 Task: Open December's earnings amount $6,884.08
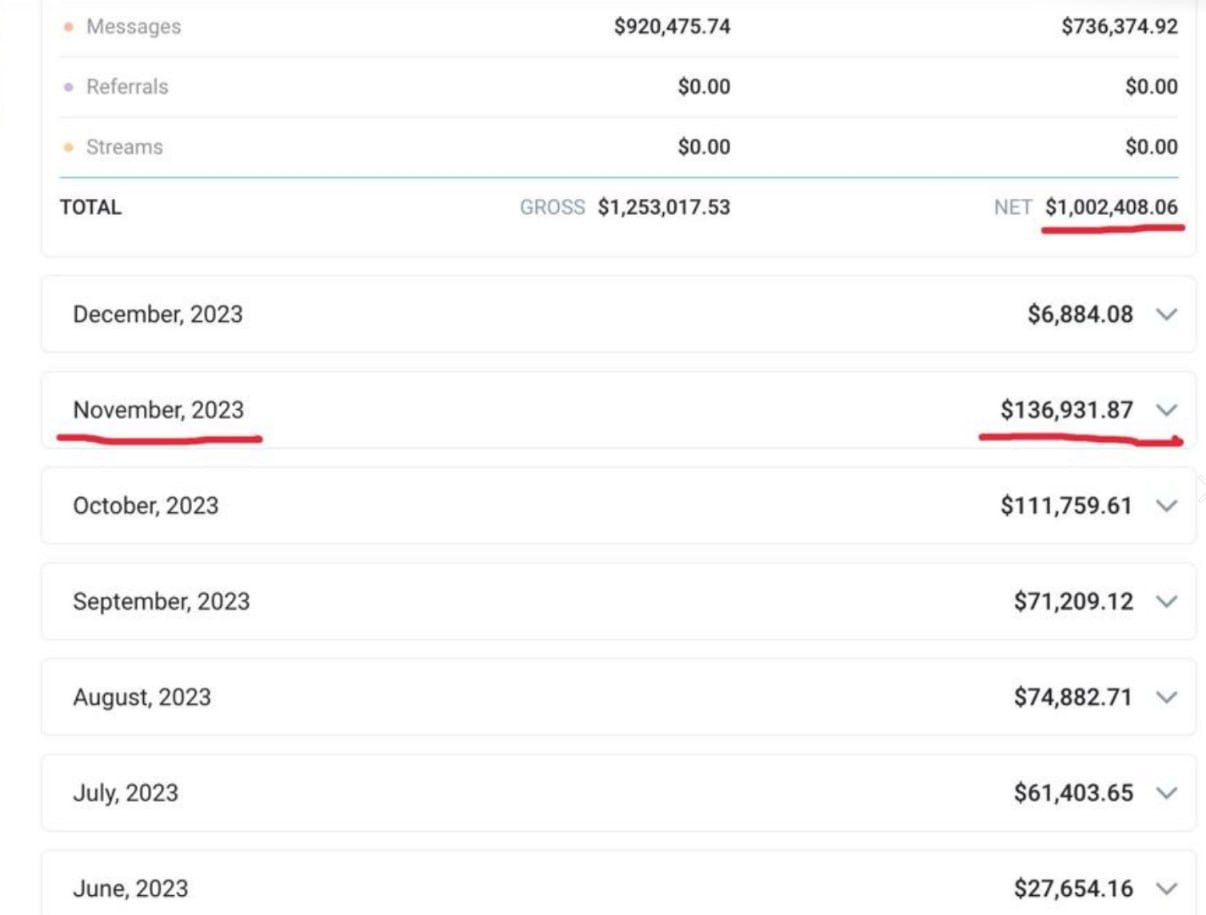click(x=1078, y=314)
